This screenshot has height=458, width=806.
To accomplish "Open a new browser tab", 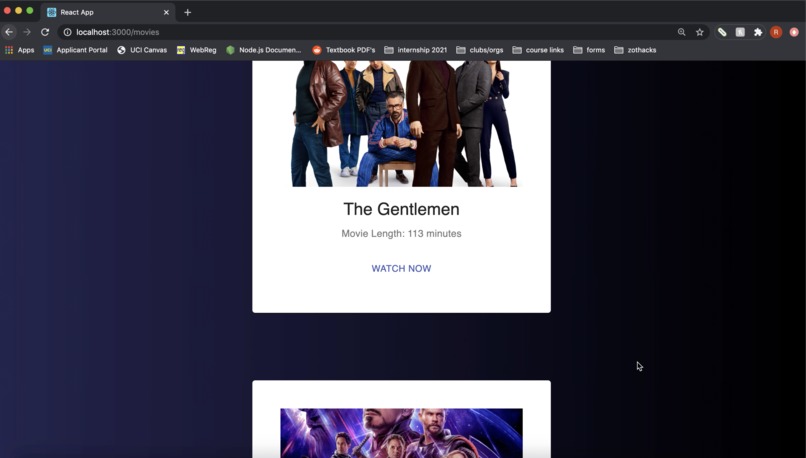I will tap(188, 12).
